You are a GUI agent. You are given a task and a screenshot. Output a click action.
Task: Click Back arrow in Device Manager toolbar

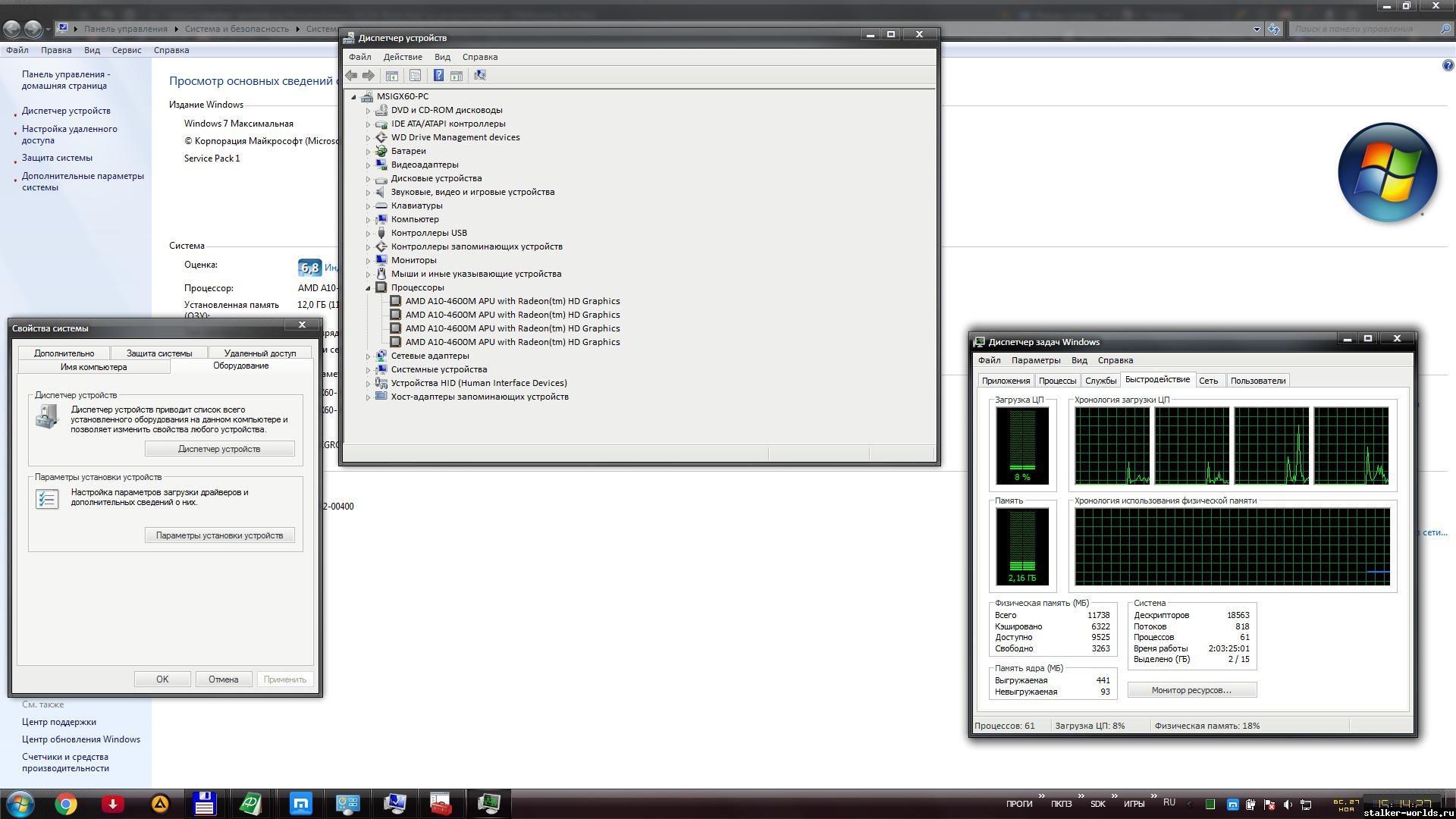pyautogui.click(x=351, y=75)
